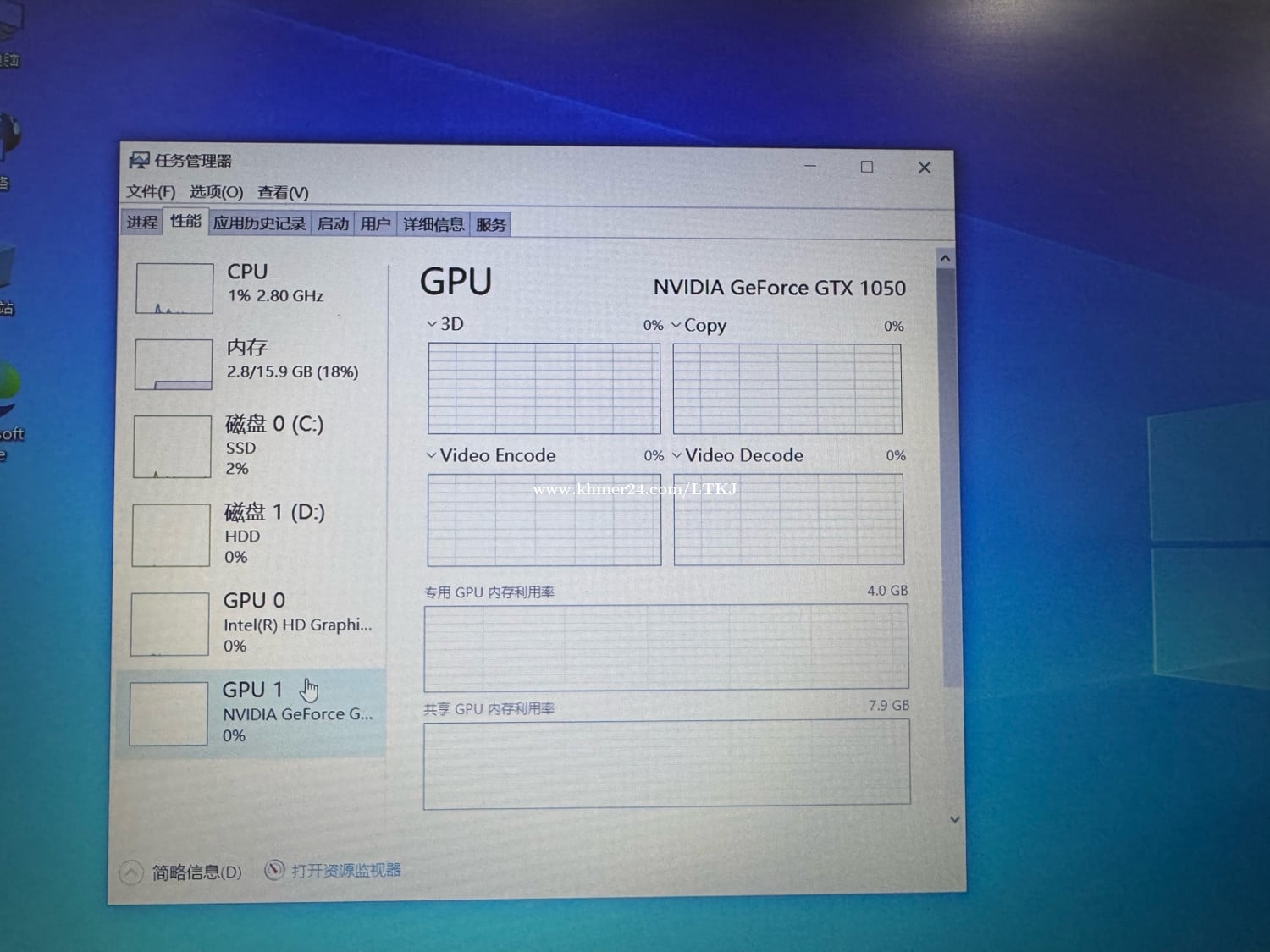The height and width of the screenshot is (952, 1270).
Task: Click the 任务管理器 title bar icon
Action: [x=139, y=161]
